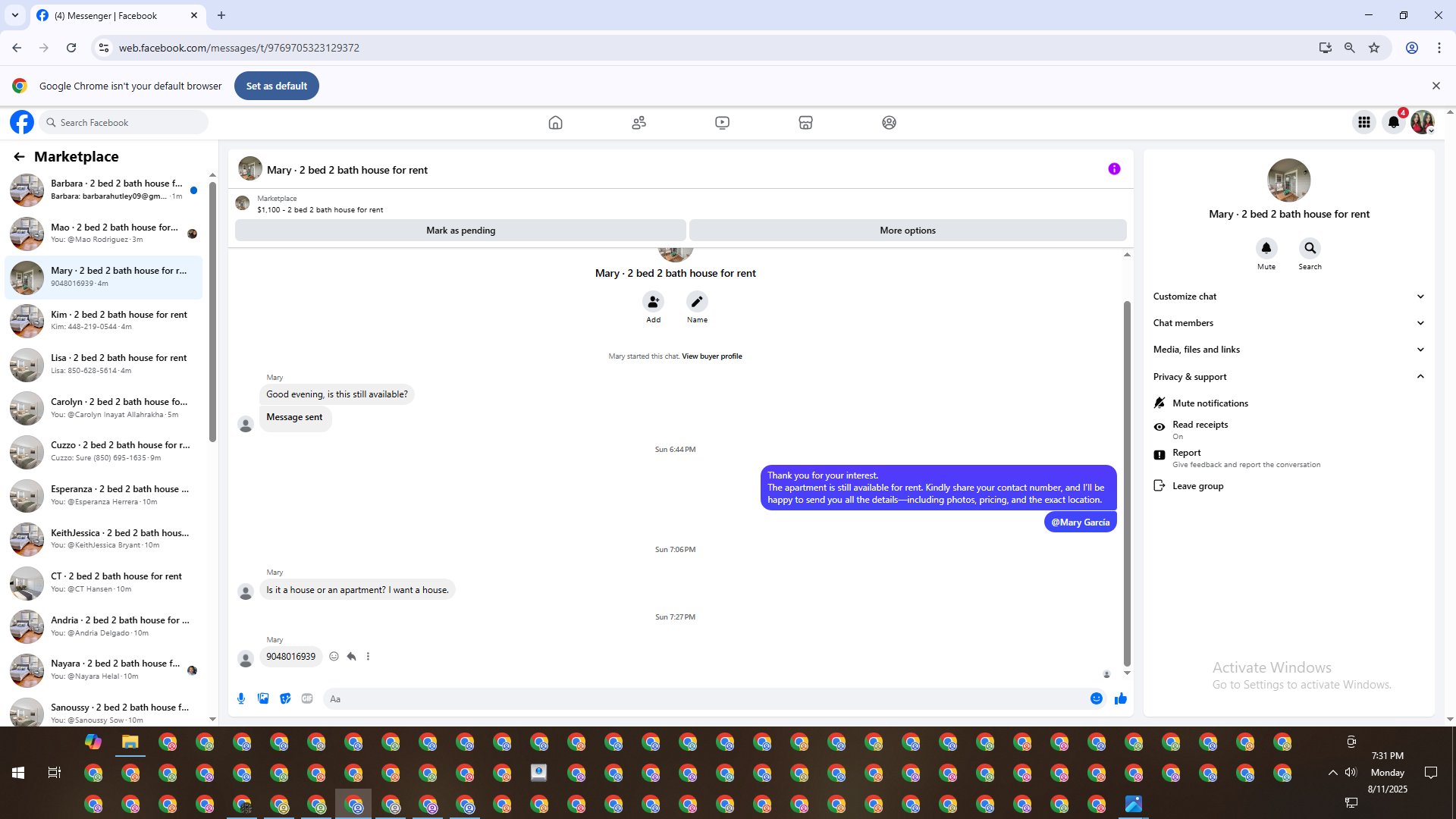Reply to the 9048016939 message
Image resolution: width=1456 pixels, height=819 pixels.
click(351, 657)
